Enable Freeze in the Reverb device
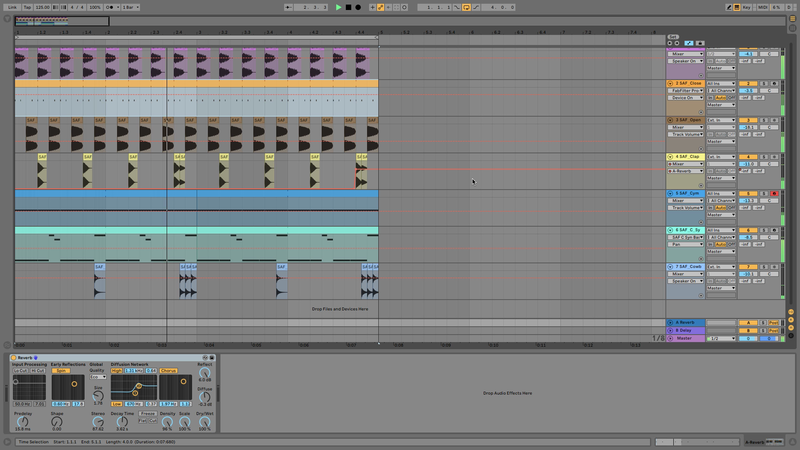 tap(147, 412)
